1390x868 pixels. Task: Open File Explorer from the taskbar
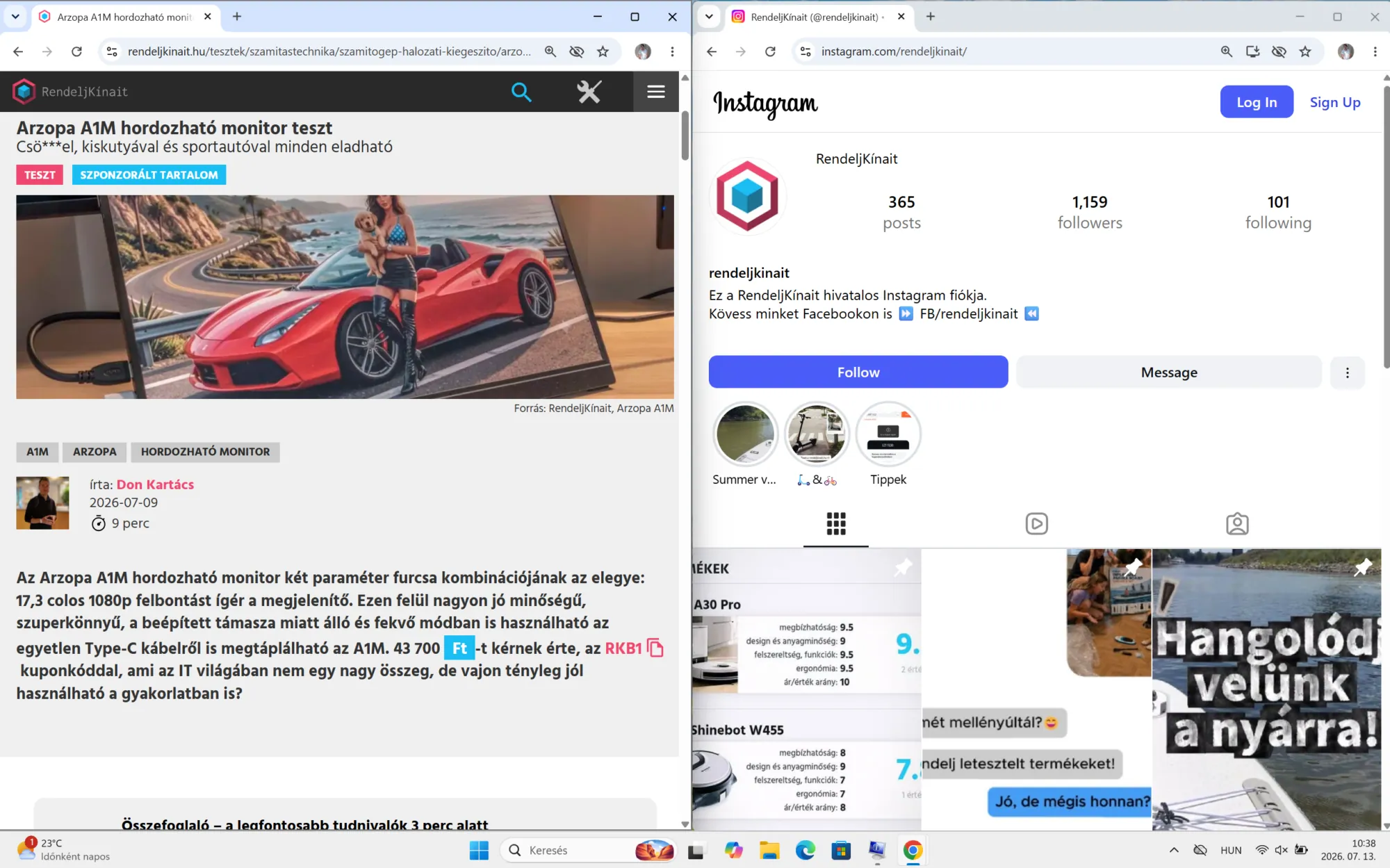coord(769,850)
